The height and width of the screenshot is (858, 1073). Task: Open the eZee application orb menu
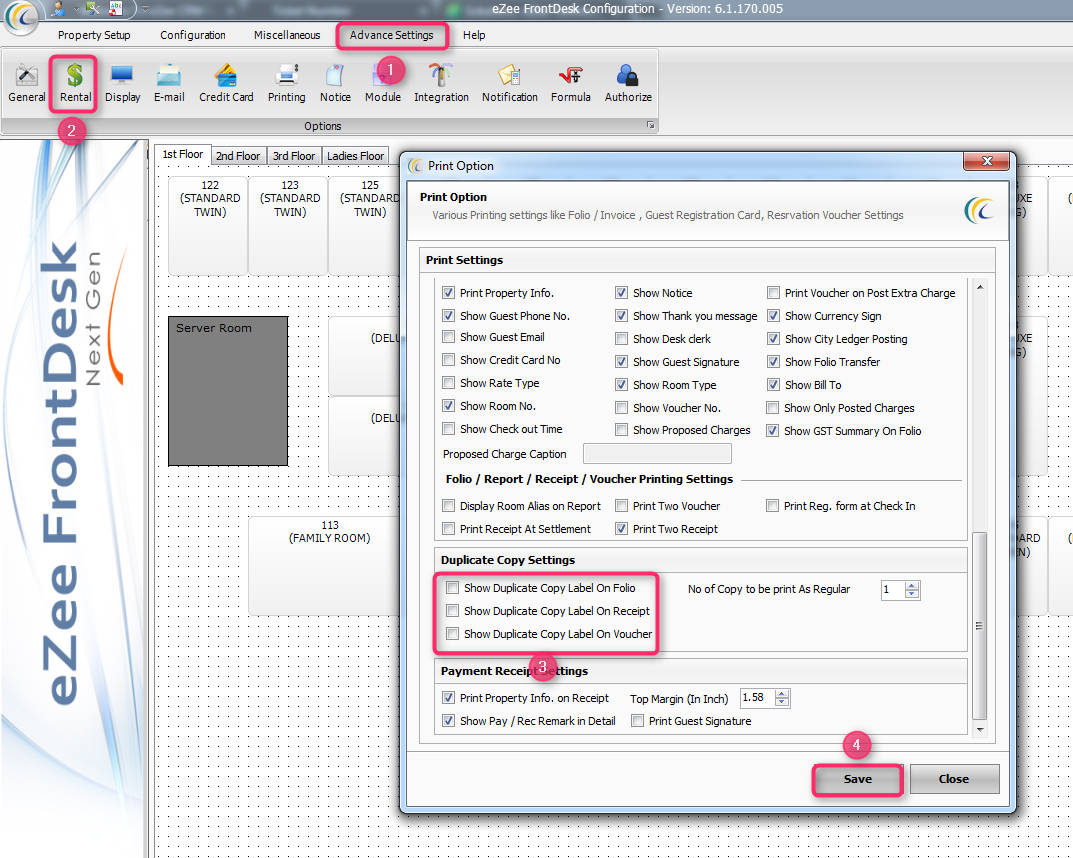[x=22, y=15]
